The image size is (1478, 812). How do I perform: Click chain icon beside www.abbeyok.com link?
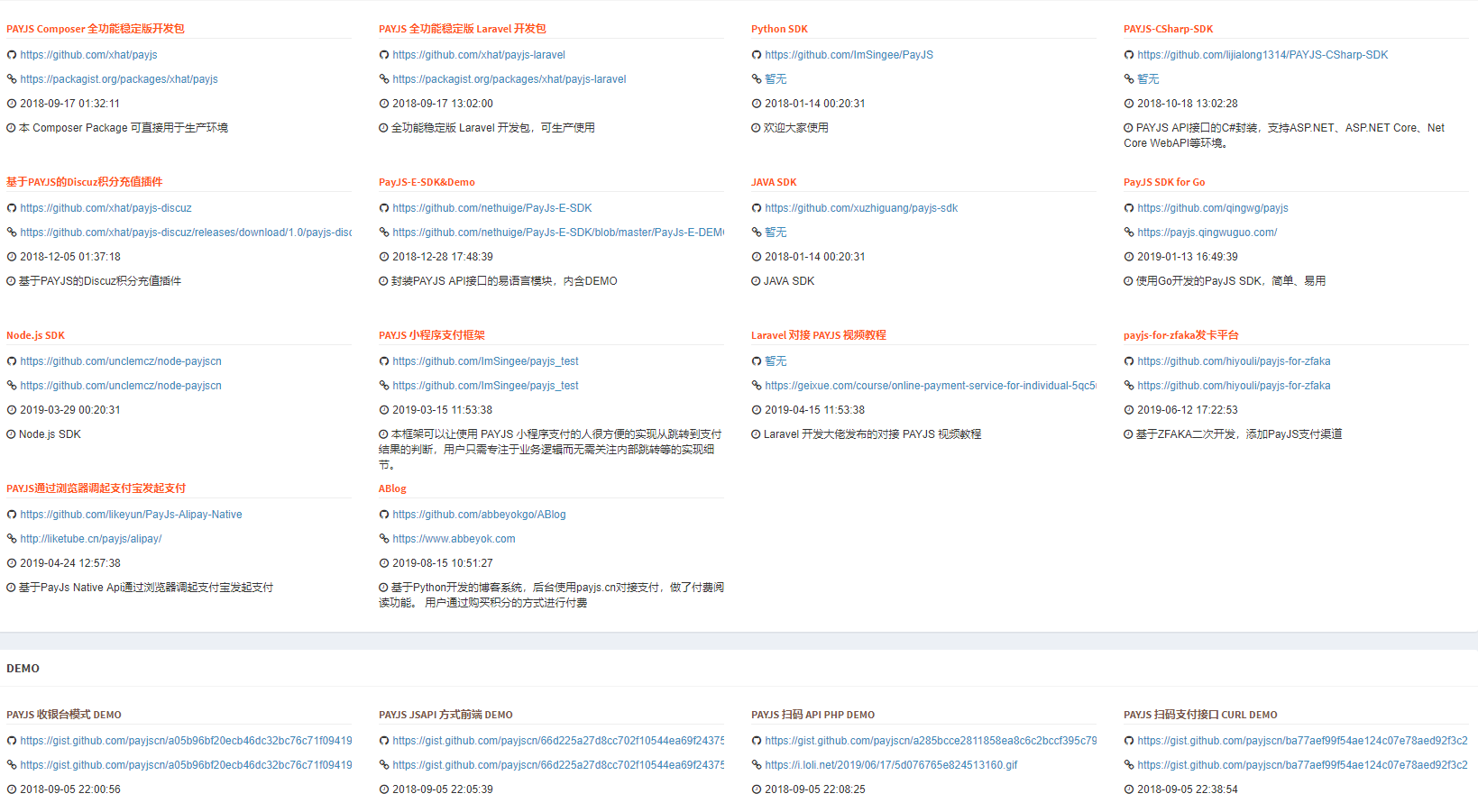pyautogui.click(x=384, y=539)
